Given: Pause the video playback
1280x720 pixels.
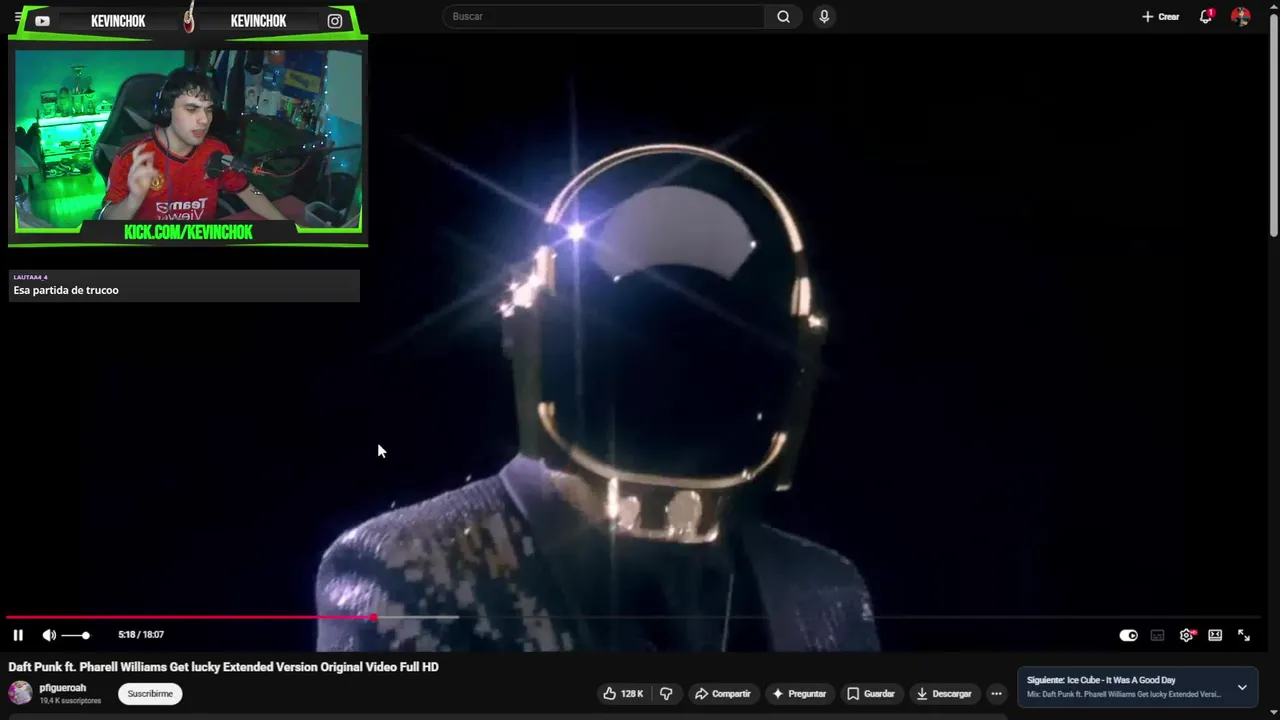Looking at the screenshot, I should click(18, 635).
